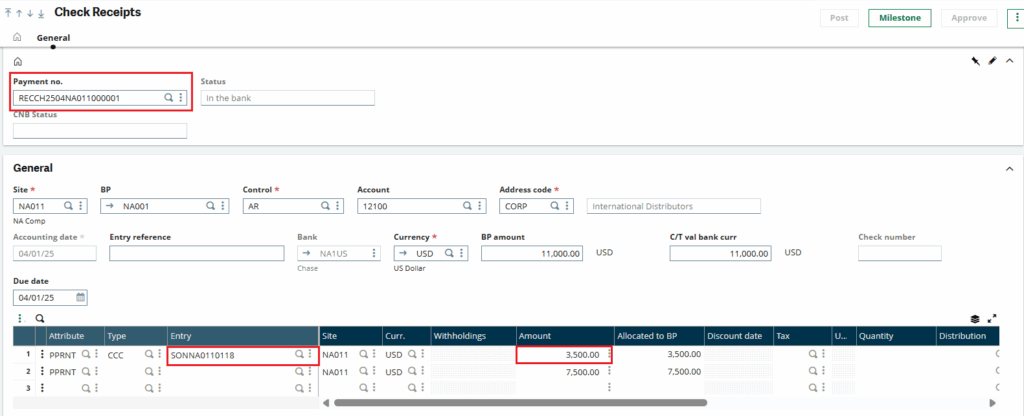Click the Post button

point(839,18)
